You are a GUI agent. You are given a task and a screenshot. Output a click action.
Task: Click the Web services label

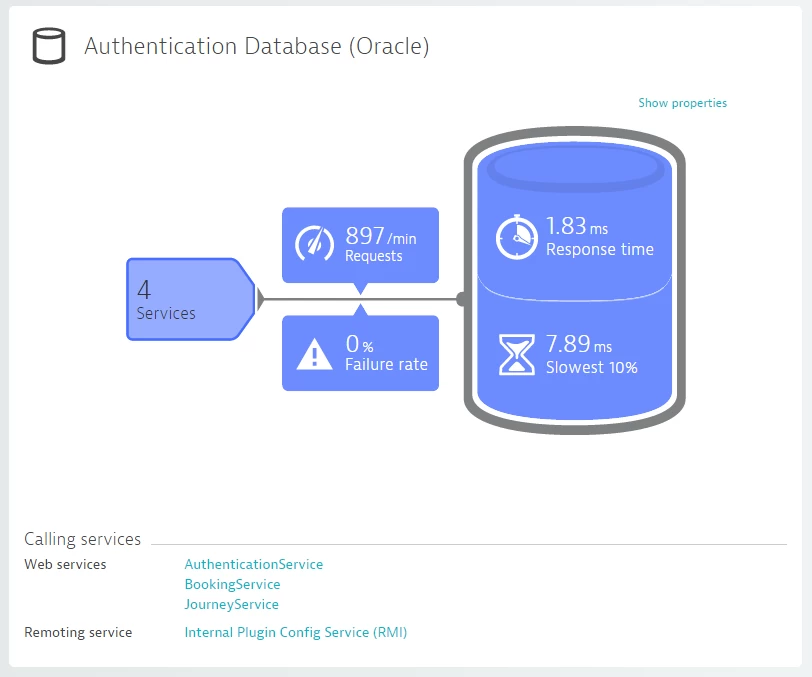point(65,564)
